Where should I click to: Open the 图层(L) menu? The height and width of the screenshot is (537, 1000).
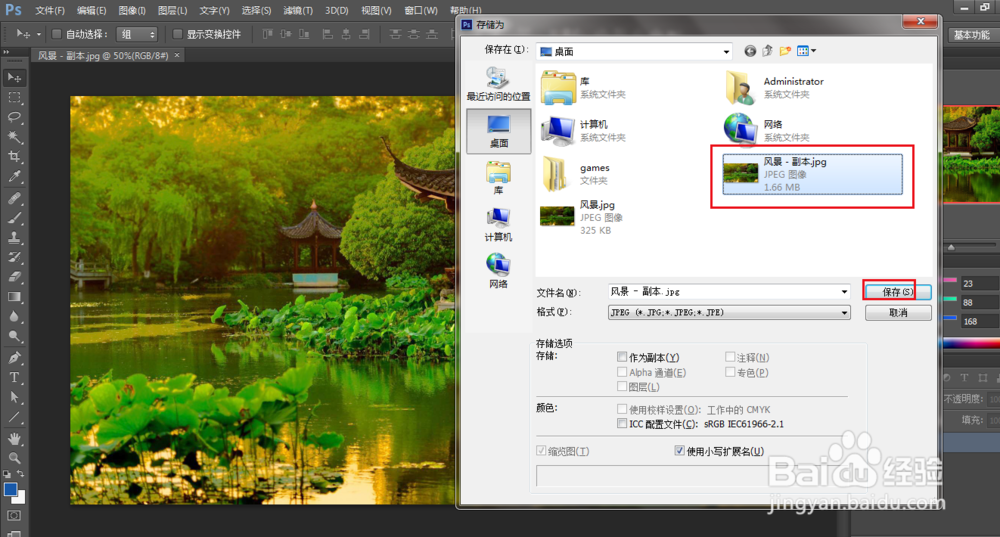172,10
